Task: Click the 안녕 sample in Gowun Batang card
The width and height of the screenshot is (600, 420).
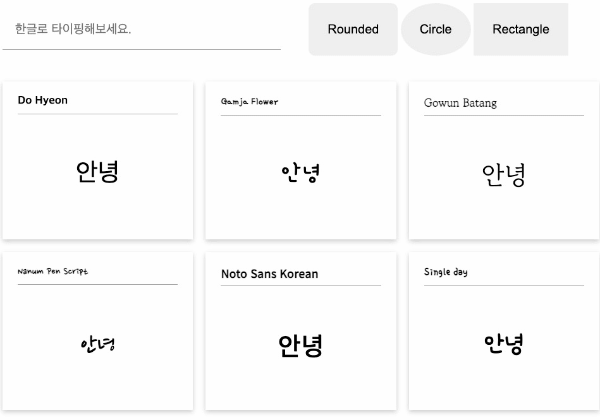Action: click(x=504, y=175)
